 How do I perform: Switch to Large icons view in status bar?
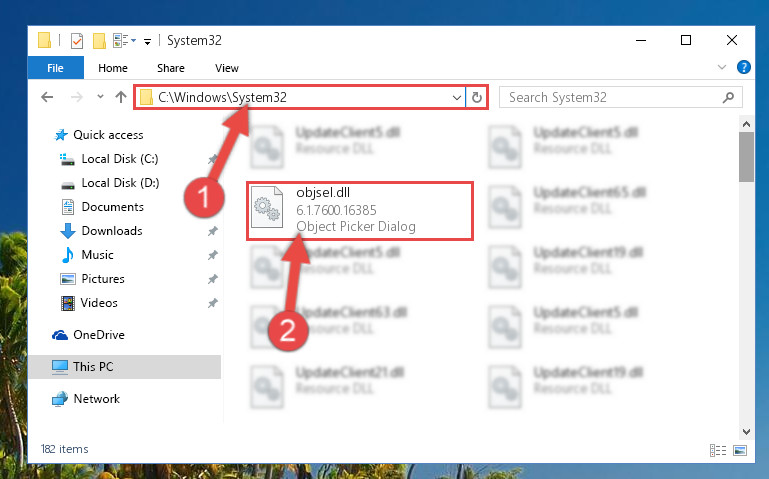740,450
